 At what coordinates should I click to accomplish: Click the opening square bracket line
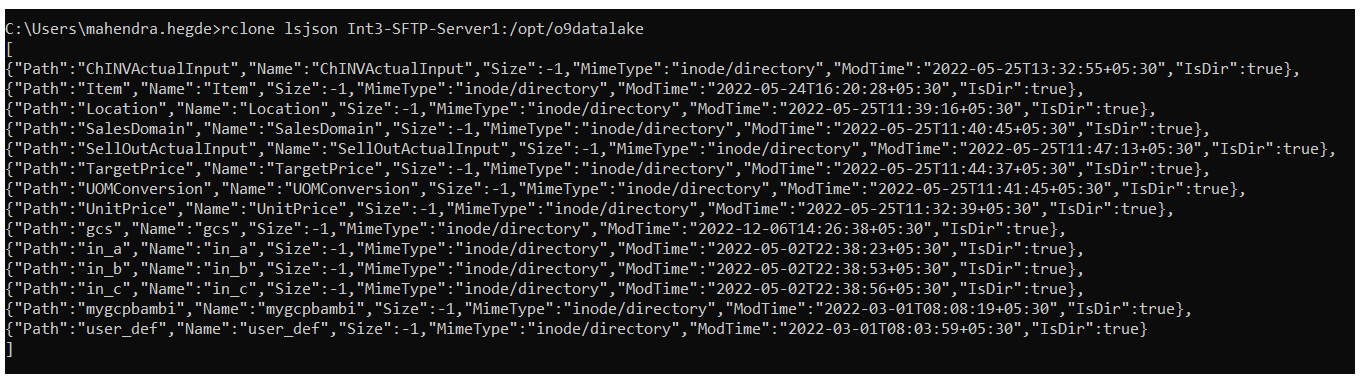tap(8, 49)
